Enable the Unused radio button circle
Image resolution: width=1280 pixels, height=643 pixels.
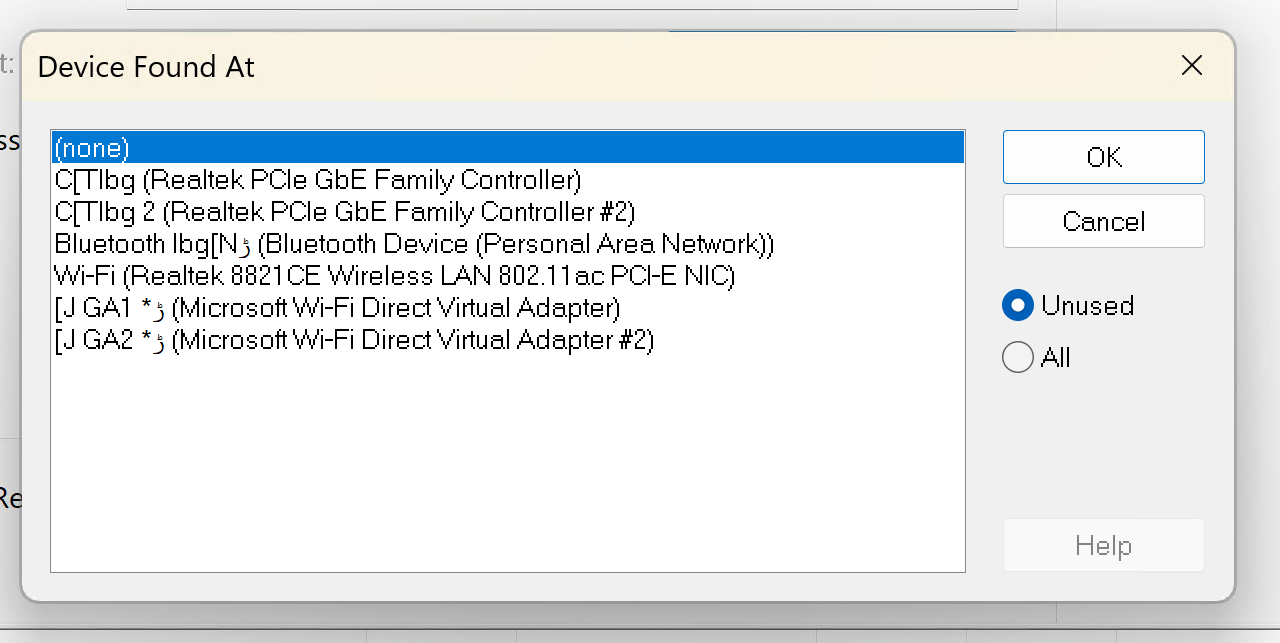(1018, 306)
